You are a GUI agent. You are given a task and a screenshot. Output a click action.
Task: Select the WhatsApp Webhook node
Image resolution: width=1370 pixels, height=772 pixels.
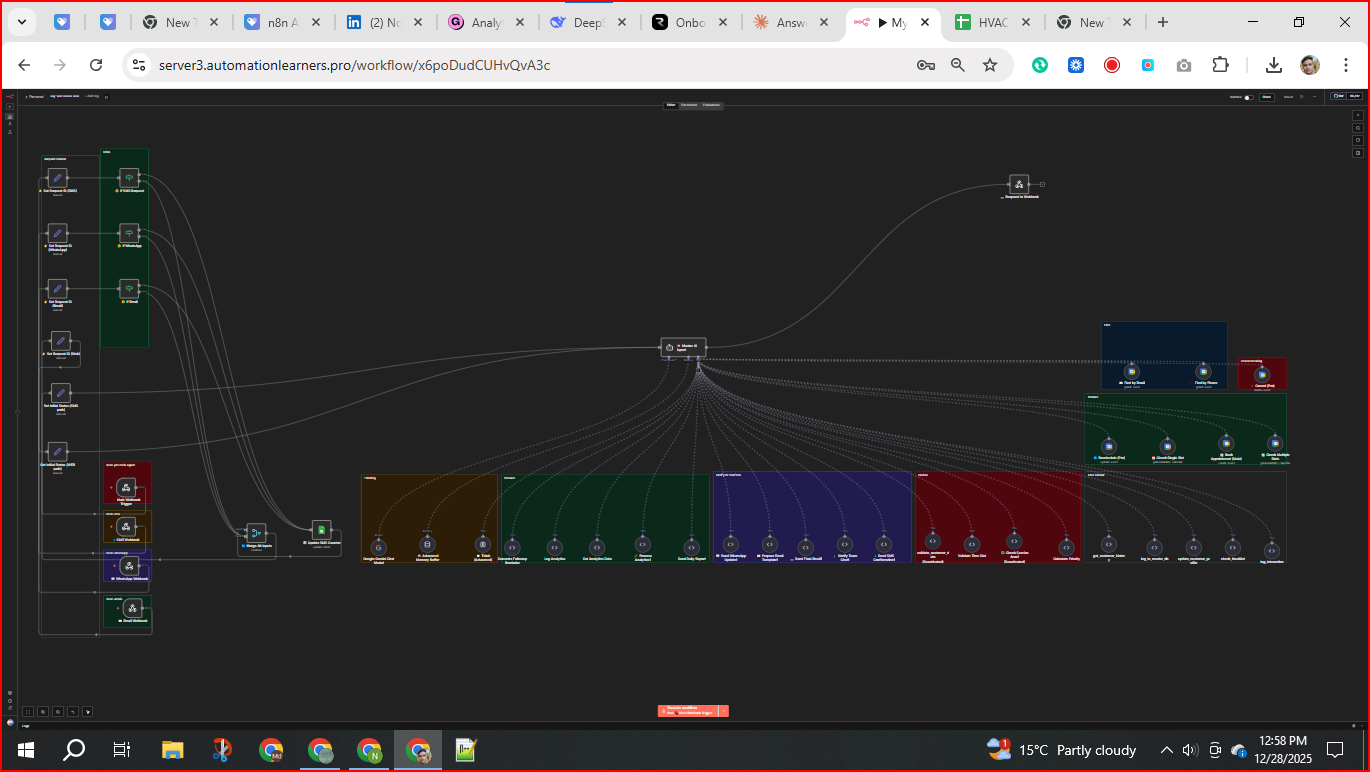coord(127,565)
